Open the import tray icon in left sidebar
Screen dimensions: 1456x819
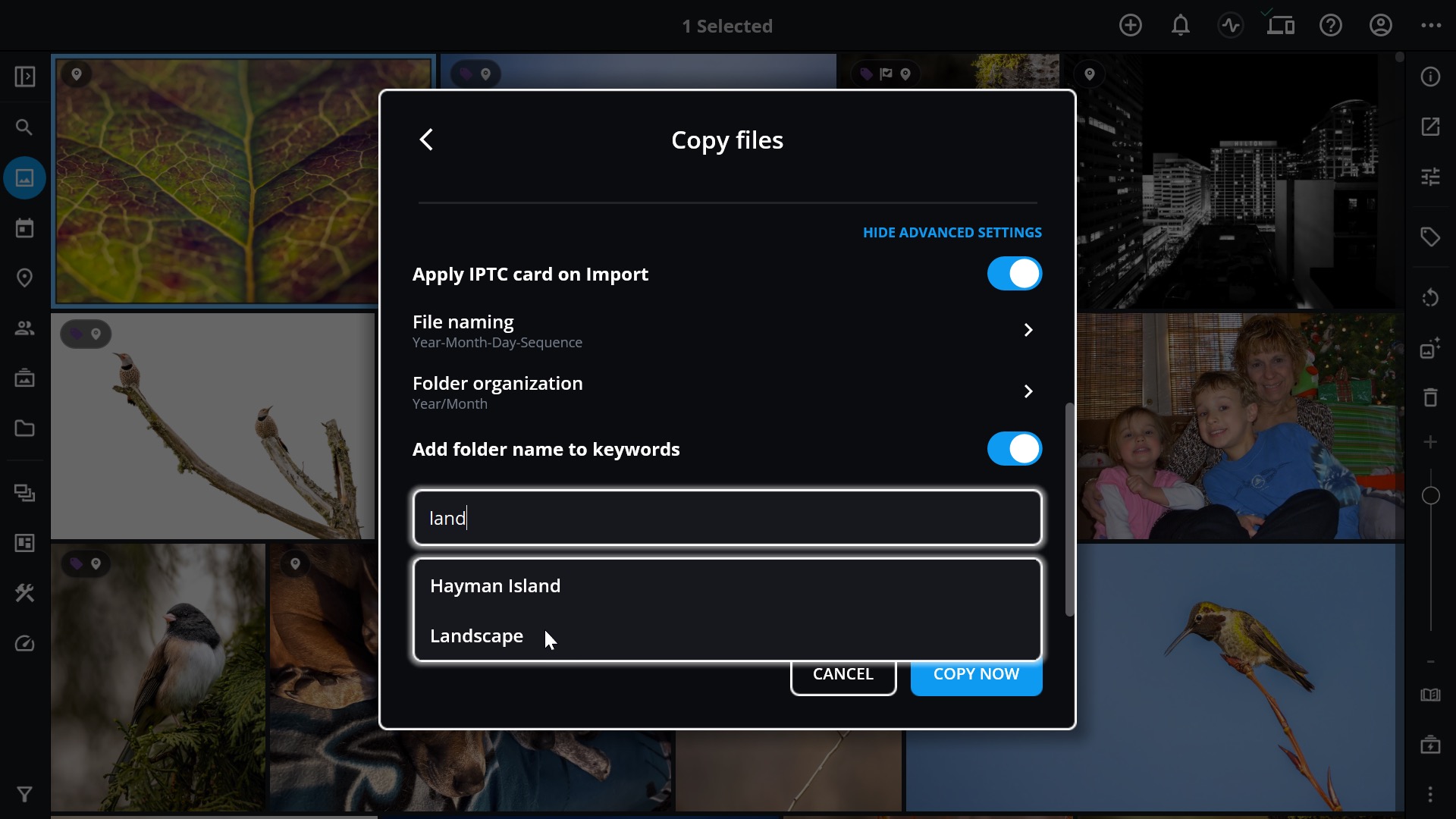(25, 378)
